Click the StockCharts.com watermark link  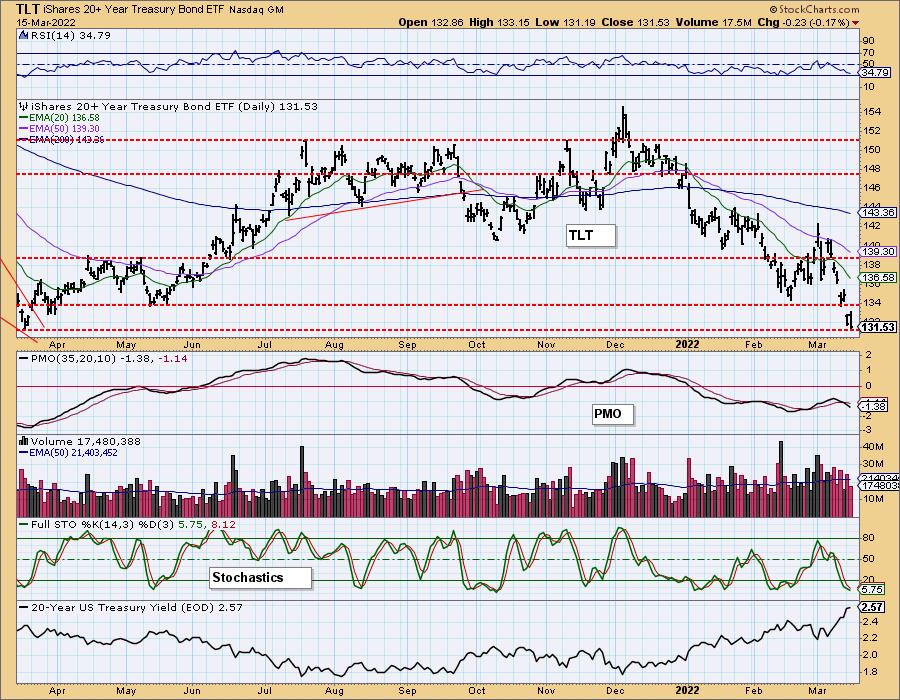[x=814, y=9]
